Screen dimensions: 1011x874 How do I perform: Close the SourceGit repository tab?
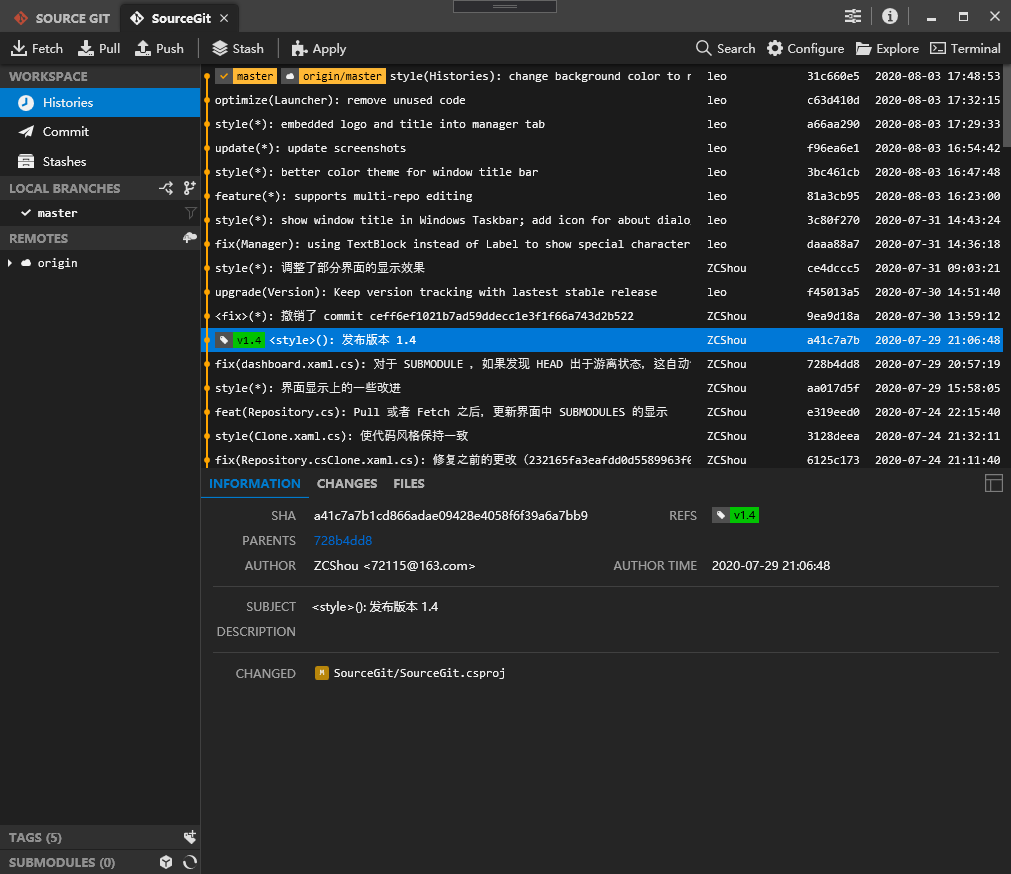tap(224, 18)
